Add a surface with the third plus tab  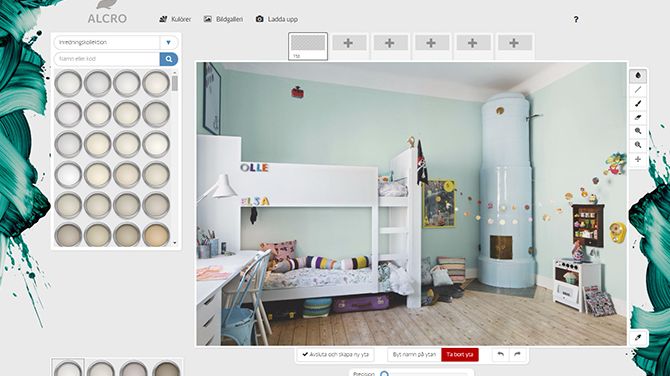coord(431,43)
